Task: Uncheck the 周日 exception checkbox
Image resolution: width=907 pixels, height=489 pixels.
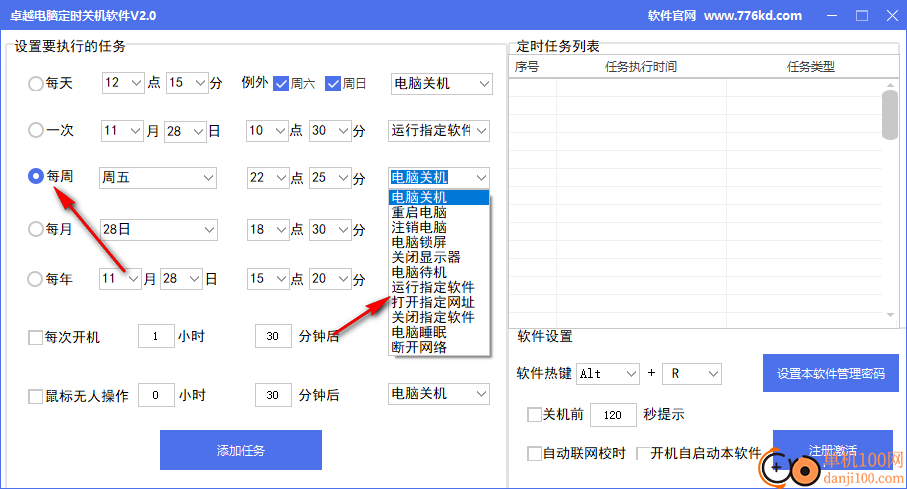Action: point(333,83)
